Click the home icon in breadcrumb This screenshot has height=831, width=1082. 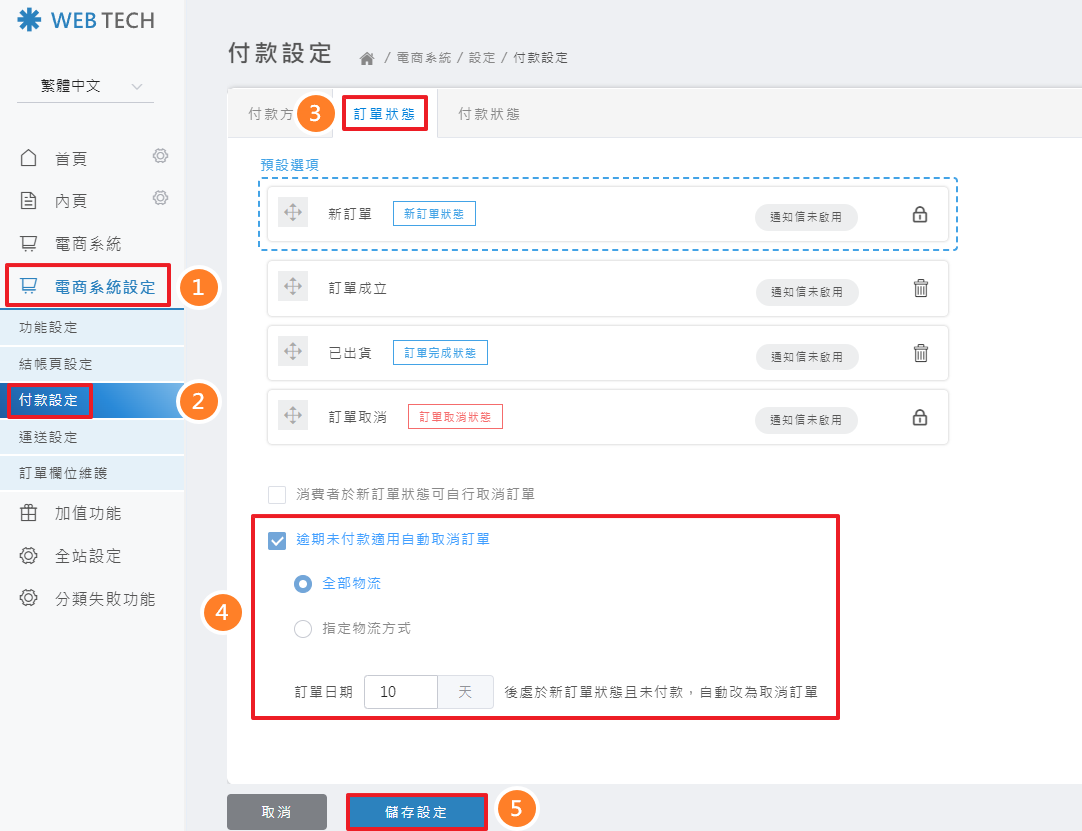click(x=367, y=58)
